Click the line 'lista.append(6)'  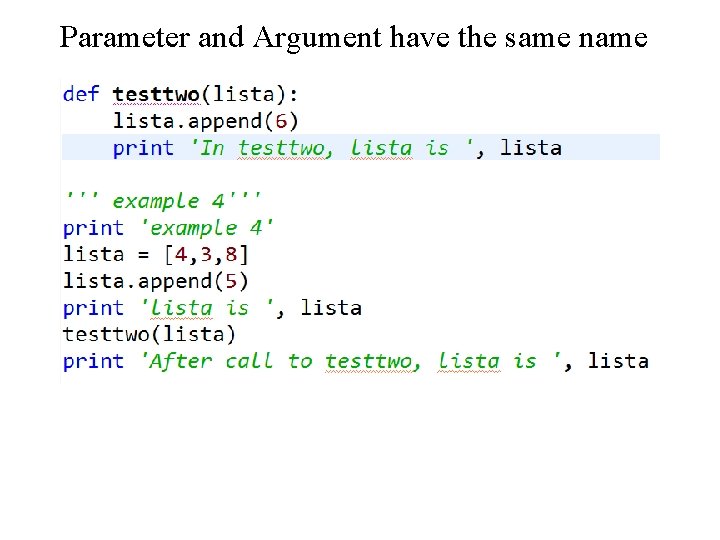coord(206,121)
